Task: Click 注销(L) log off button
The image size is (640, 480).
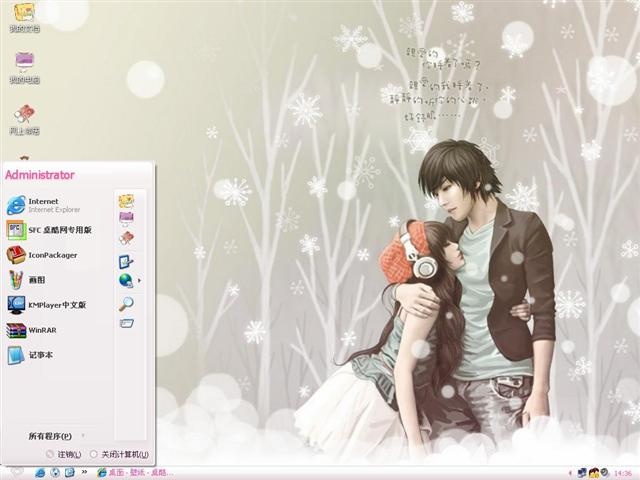Action: click(x=62, y=454)
